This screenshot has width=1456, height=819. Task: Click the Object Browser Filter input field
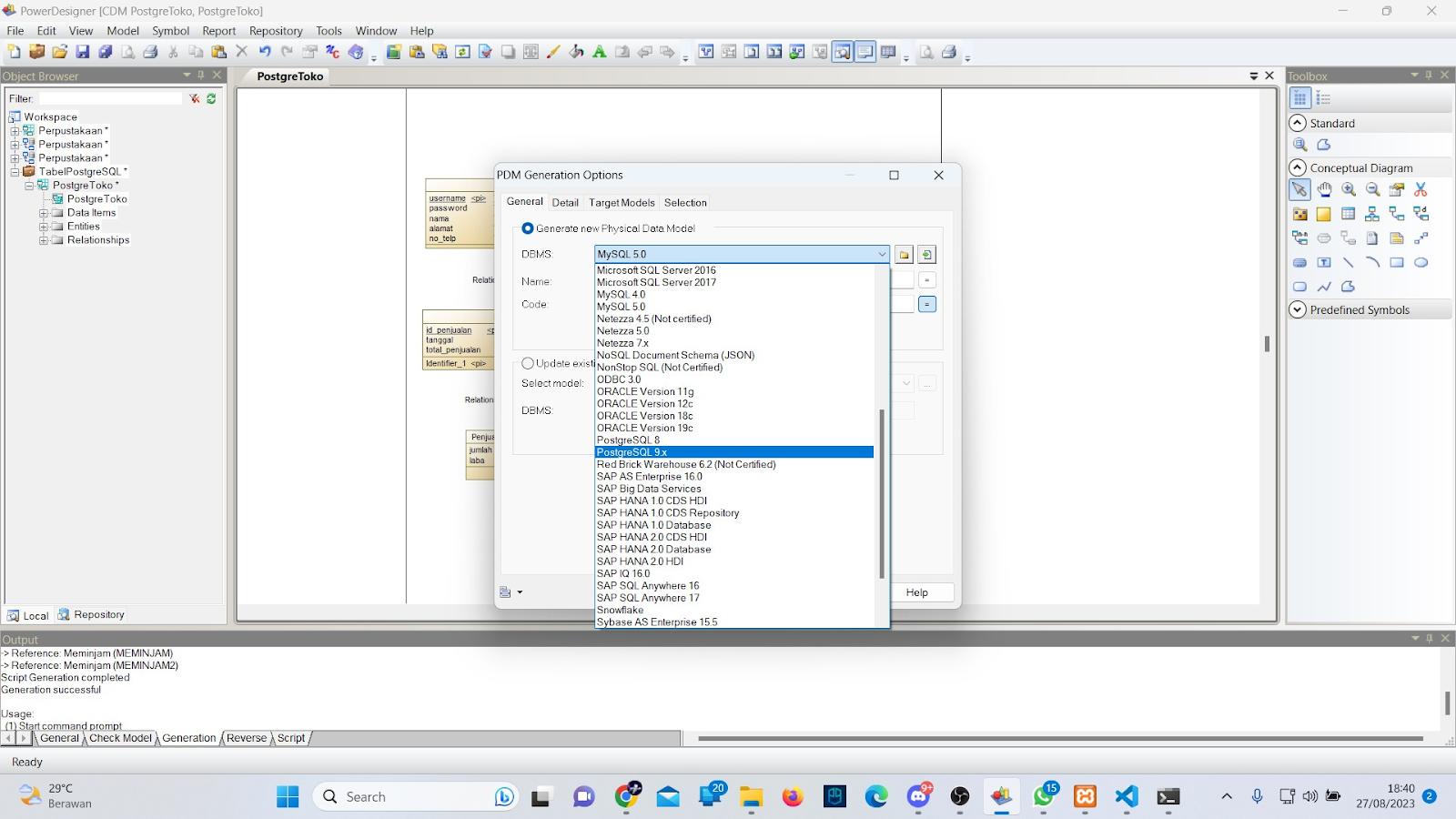(110, 98)
